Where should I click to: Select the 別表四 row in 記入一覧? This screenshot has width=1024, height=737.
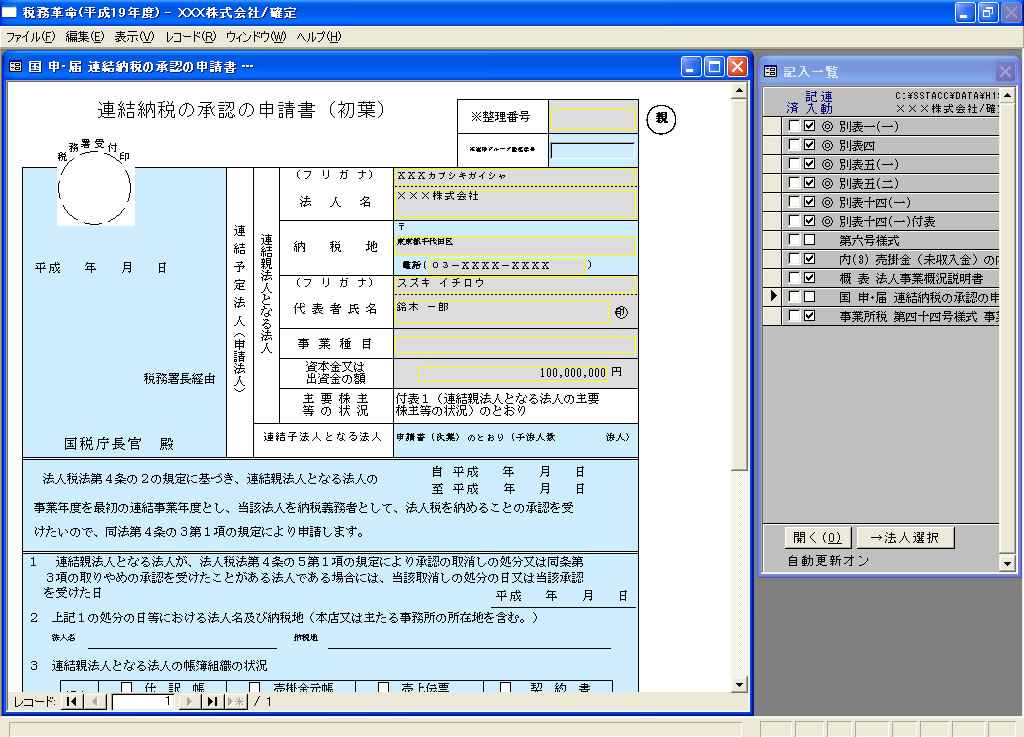882,145
